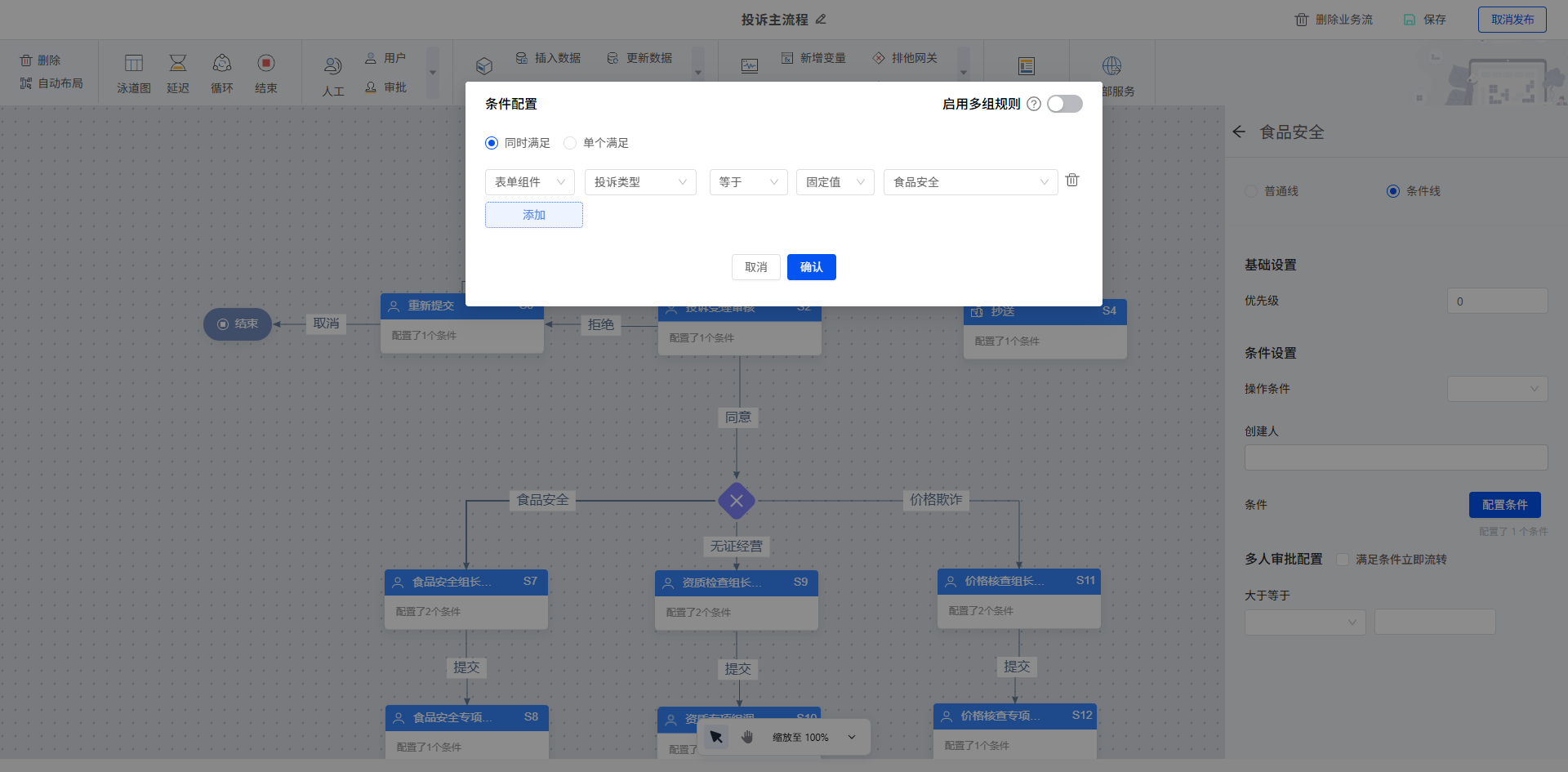
Task: Select the 单个满足 radio option
Action: coord(571,143)
